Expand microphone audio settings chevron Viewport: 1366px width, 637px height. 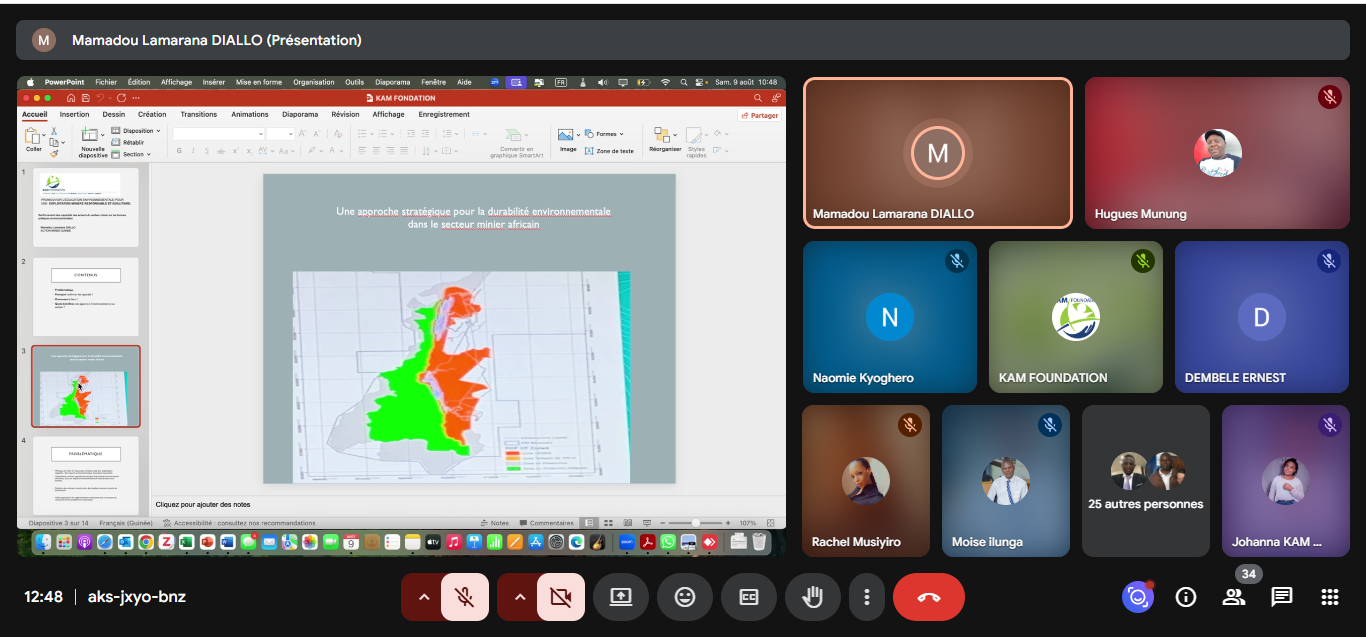click(423, 597)
